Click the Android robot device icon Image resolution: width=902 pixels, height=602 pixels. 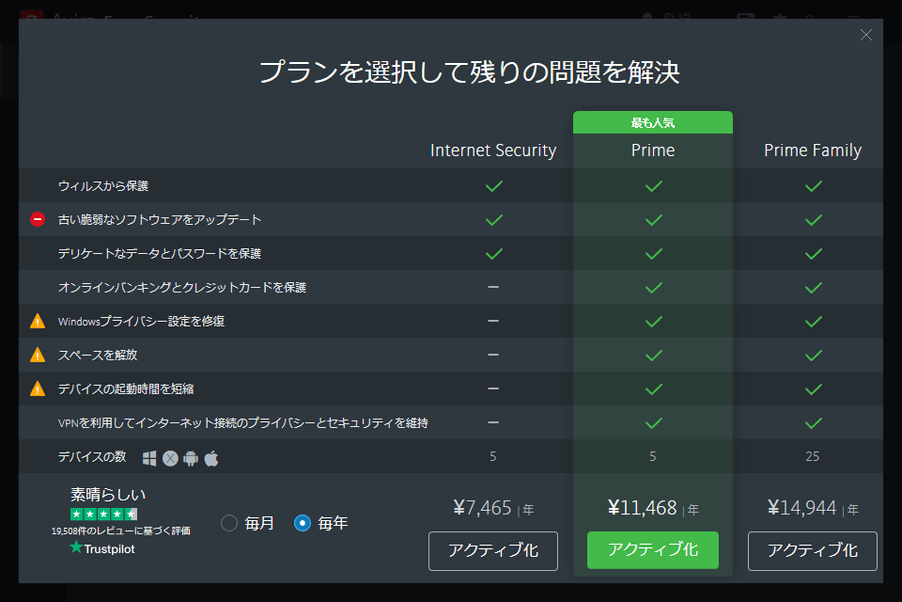pyautogui.click(x=190, y=458)
